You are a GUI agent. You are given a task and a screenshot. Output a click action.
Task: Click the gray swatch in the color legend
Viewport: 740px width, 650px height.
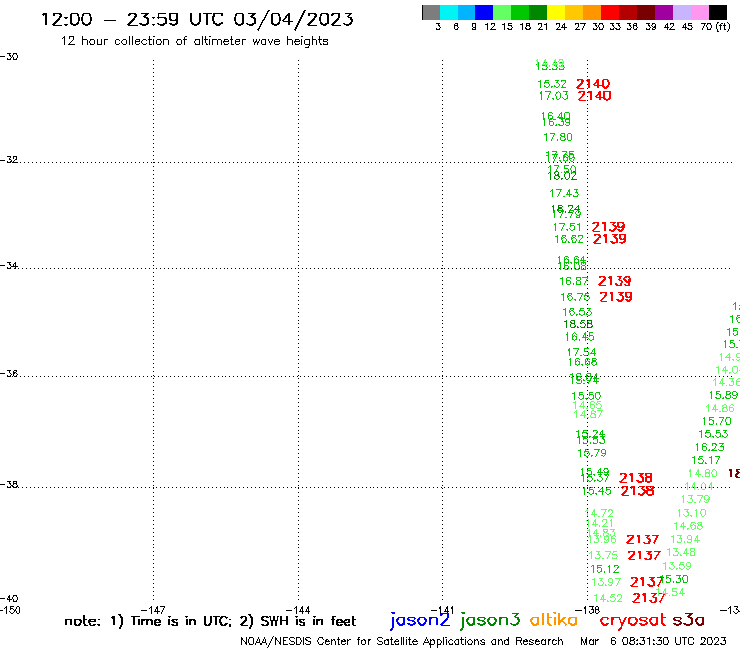point(431,12)
